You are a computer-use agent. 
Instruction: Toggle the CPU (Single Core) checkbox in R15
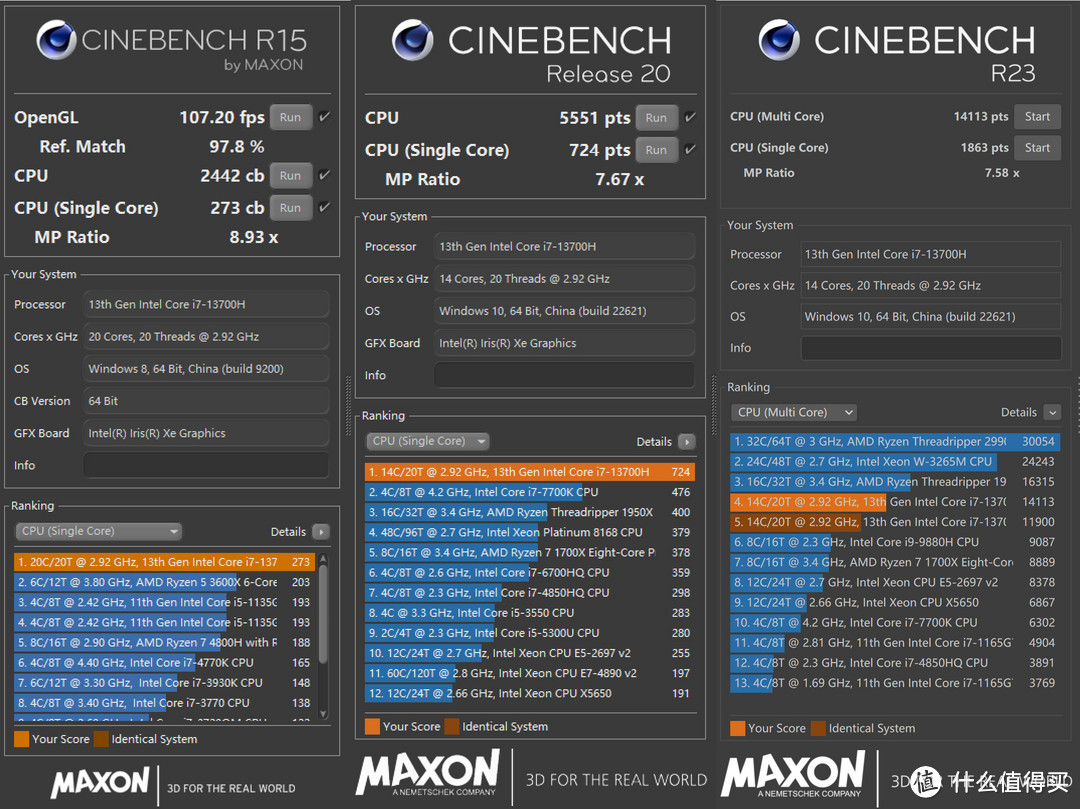[324, 208]
